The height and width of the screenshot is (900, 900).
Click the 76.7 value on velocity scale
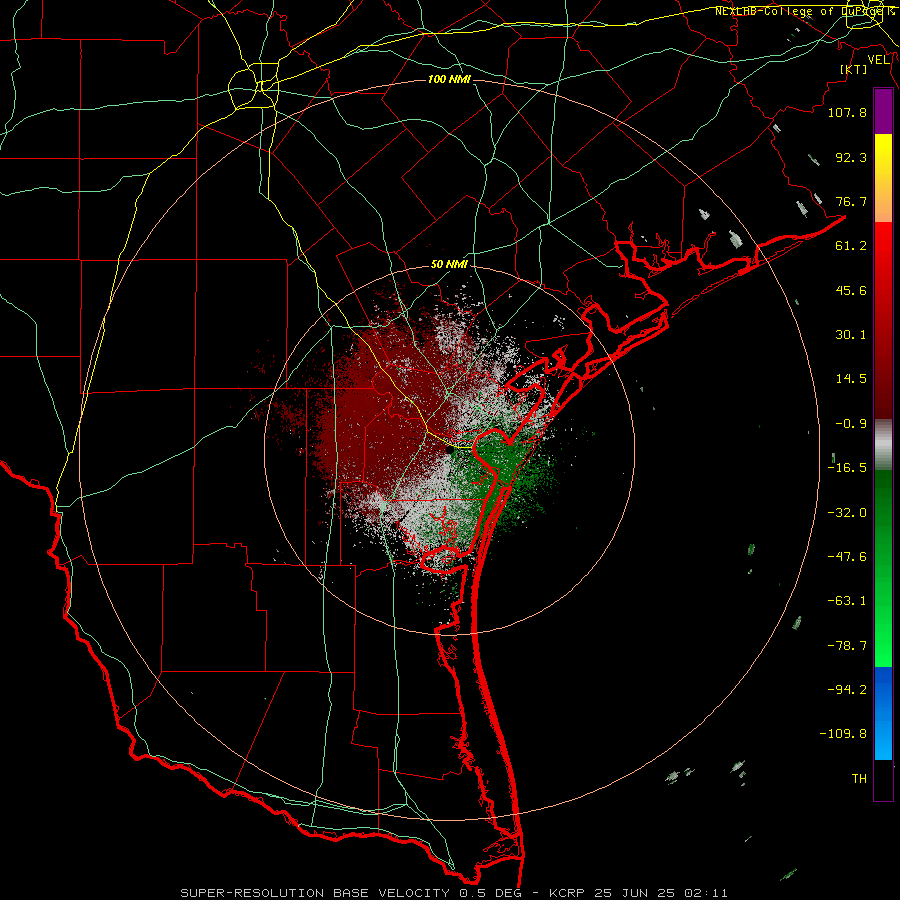pyautogui.click(x=851, y=201)
